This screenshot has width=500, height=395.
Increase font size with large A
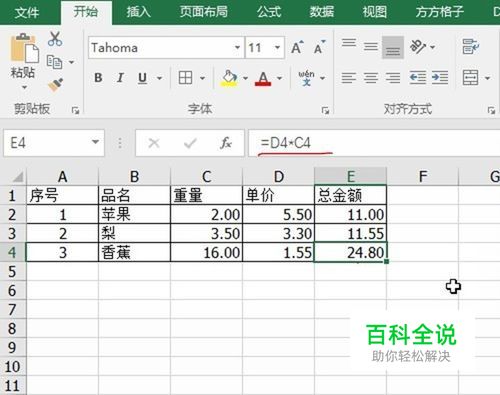pyautogui.click(x=297, y=48)
